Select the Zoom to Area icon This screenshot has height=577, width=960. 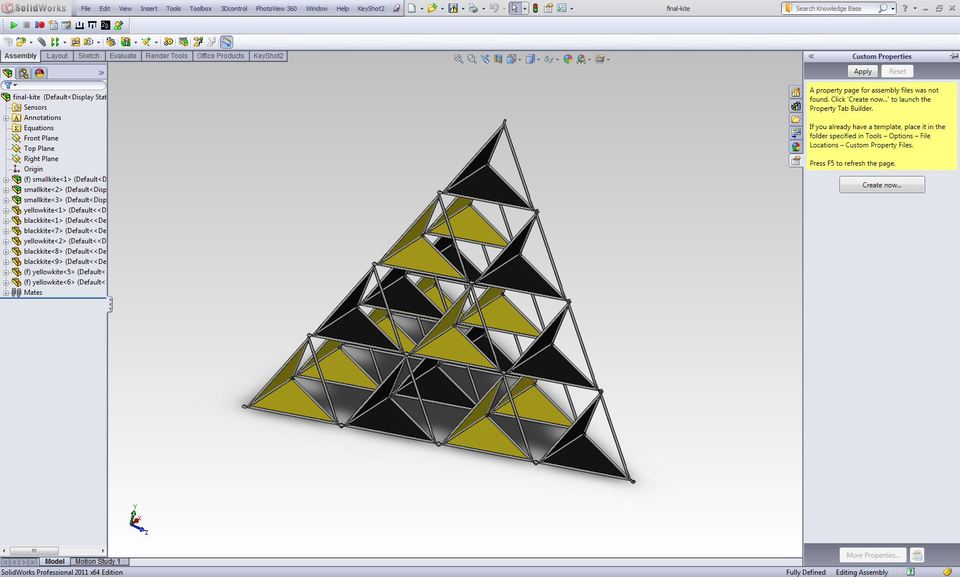[x=471, y=59]
